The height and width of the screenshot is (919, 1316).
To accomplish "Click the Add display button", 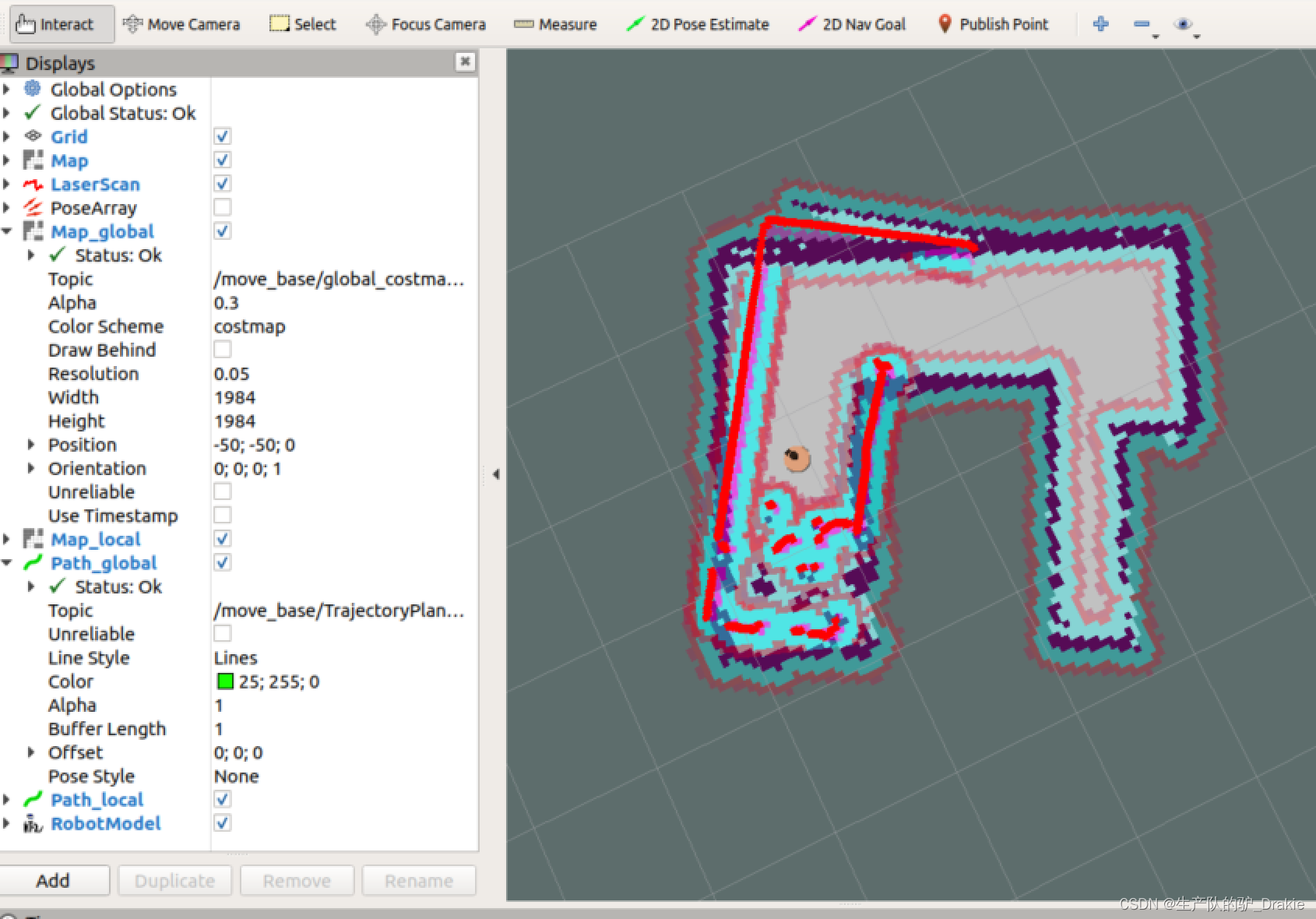I will click(53, 881).
